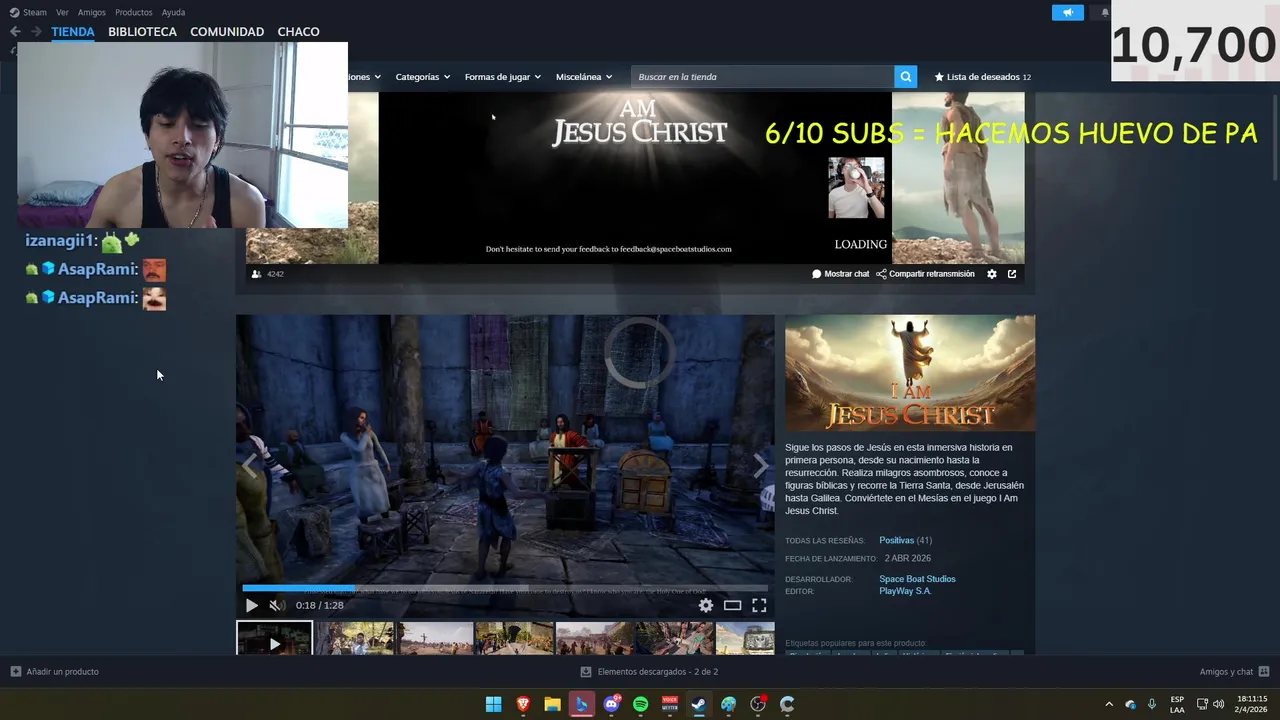Image resolution: width=1280 pixels, height=720 pixels.
Task: Open the Amigos menu
Action: (x=92, y=12)
